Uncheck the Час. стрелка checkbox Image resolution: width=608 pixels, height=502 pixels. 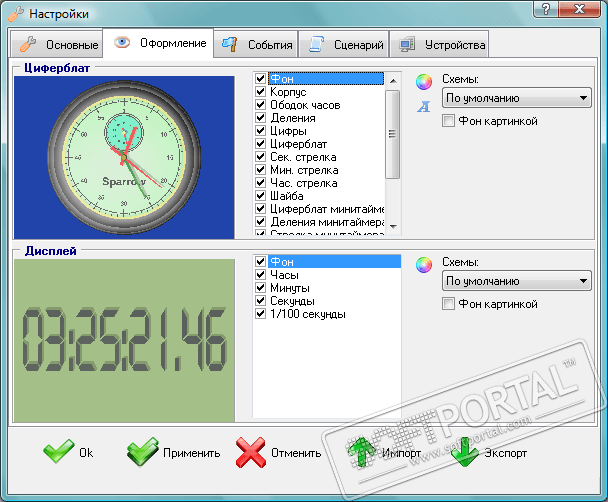coord(261,183)
